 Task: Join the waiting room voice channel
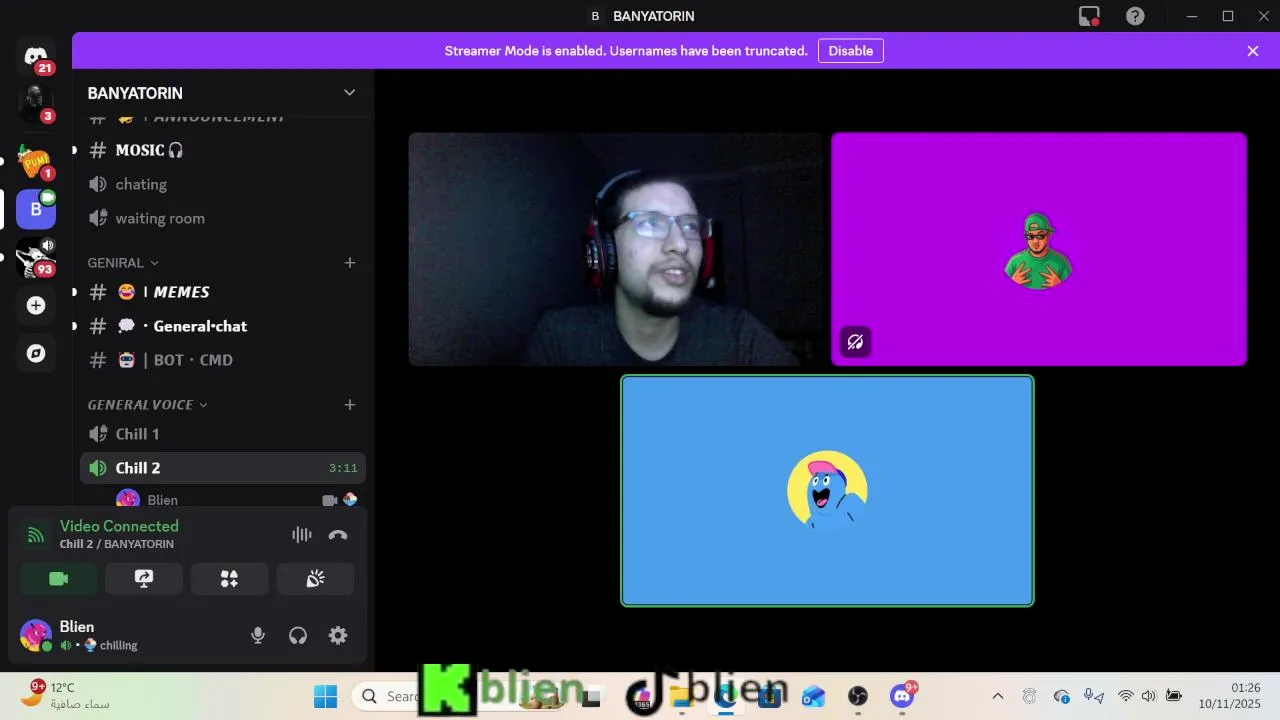pos(222,218)
